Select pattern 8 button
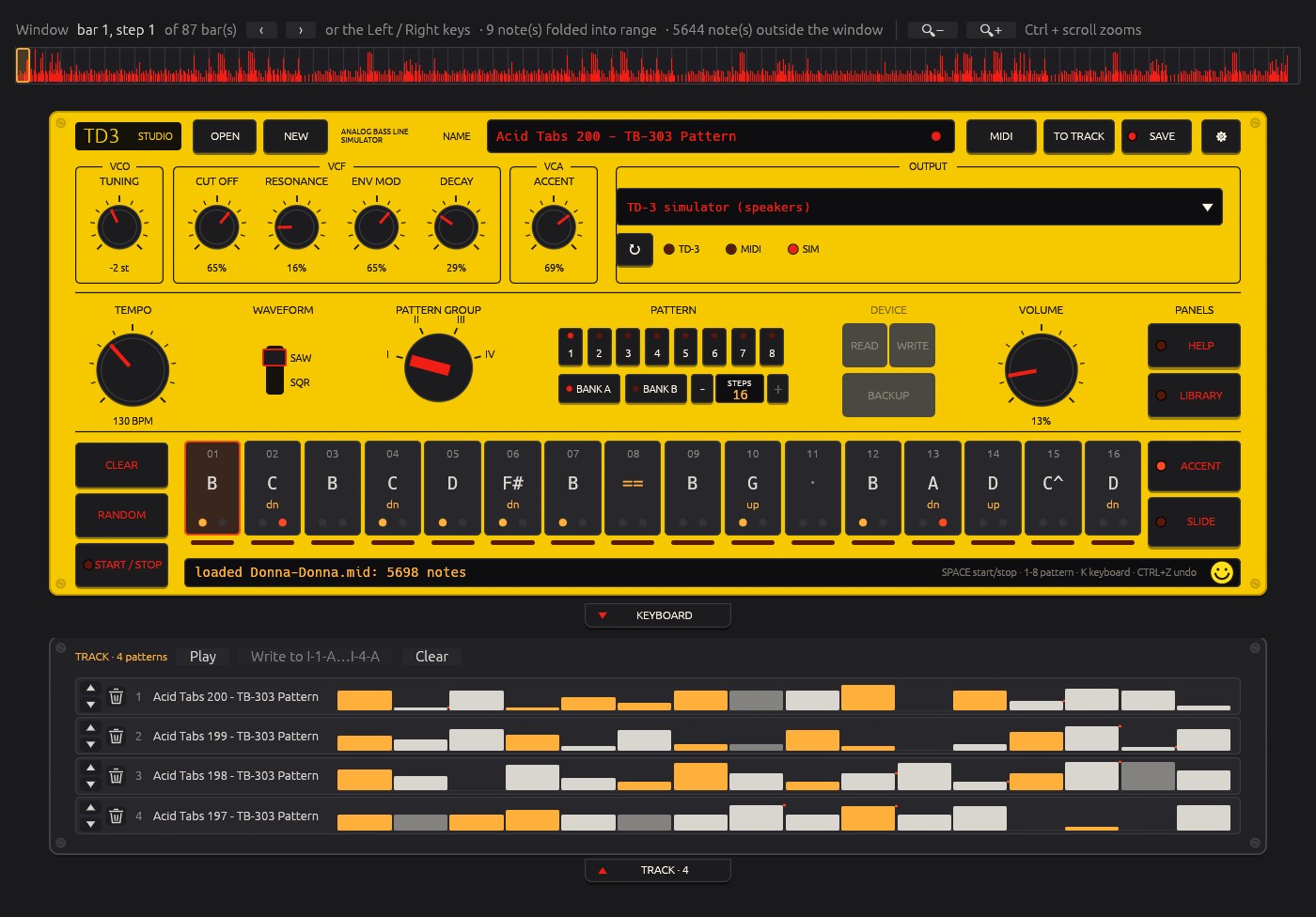This screenshot has height=917, width=1316. point(772,347)
